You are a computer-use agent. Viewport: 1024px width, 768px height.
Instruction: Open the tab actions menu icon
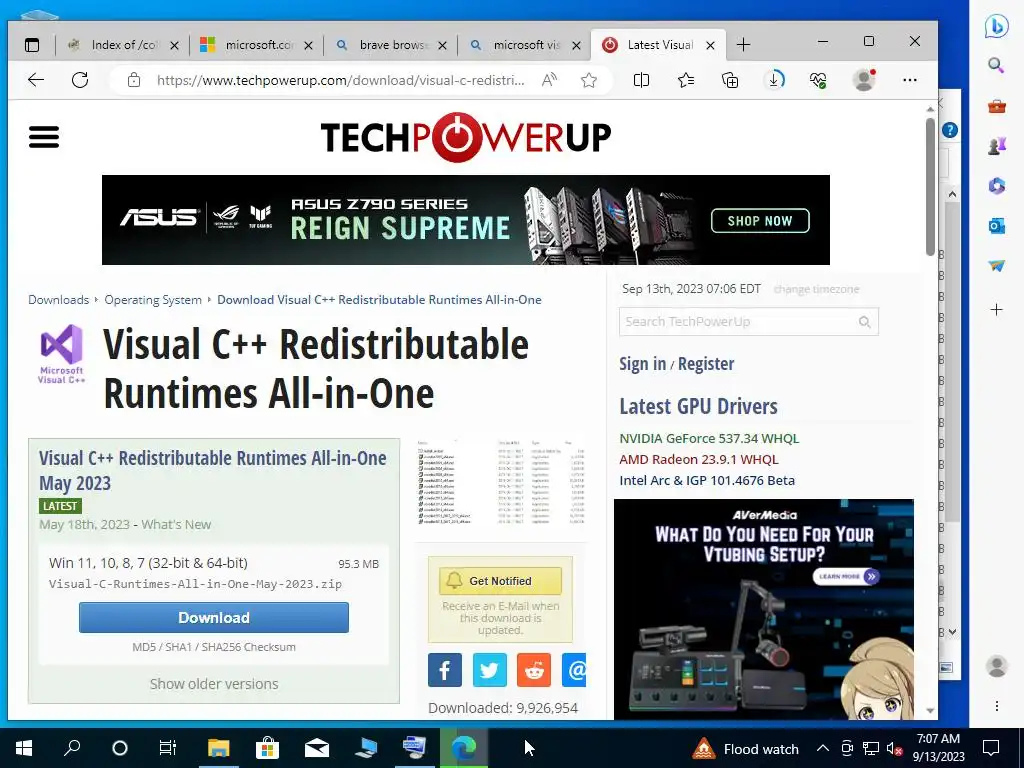31,45
